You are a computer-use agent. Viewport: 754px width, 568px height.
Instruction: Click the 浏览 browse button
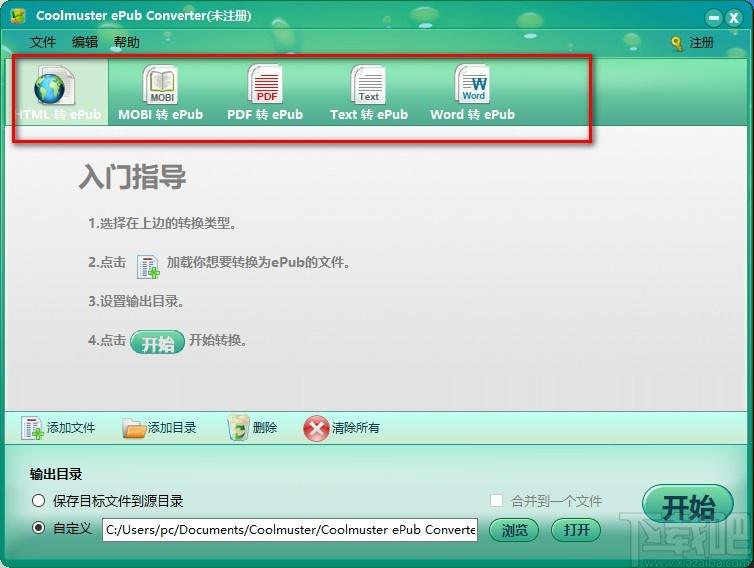point(514,530)
